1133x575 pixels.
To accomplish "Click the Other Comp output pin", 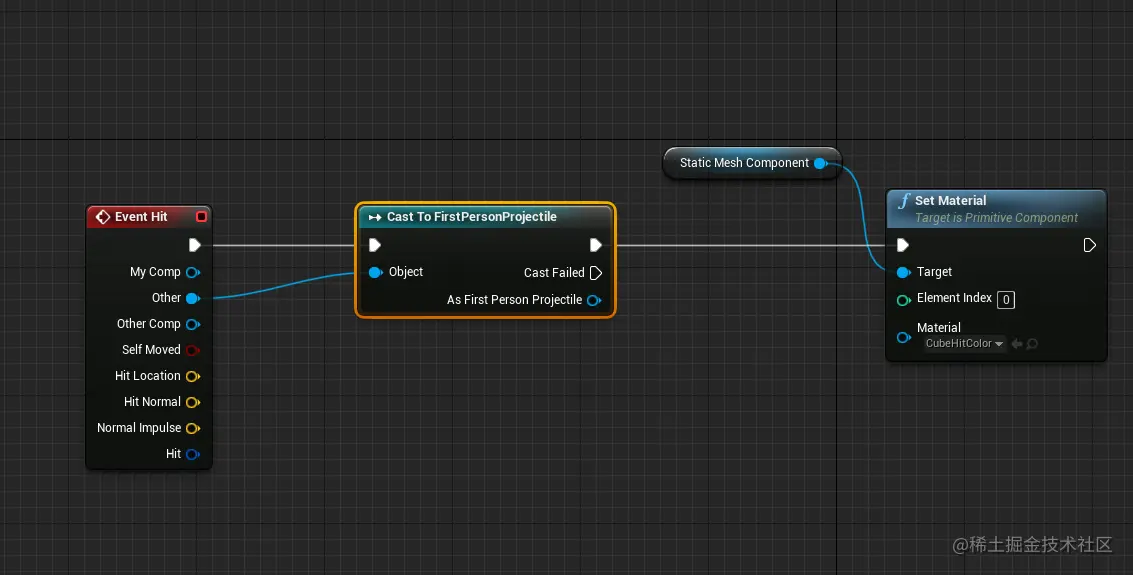I will (193, 324).
